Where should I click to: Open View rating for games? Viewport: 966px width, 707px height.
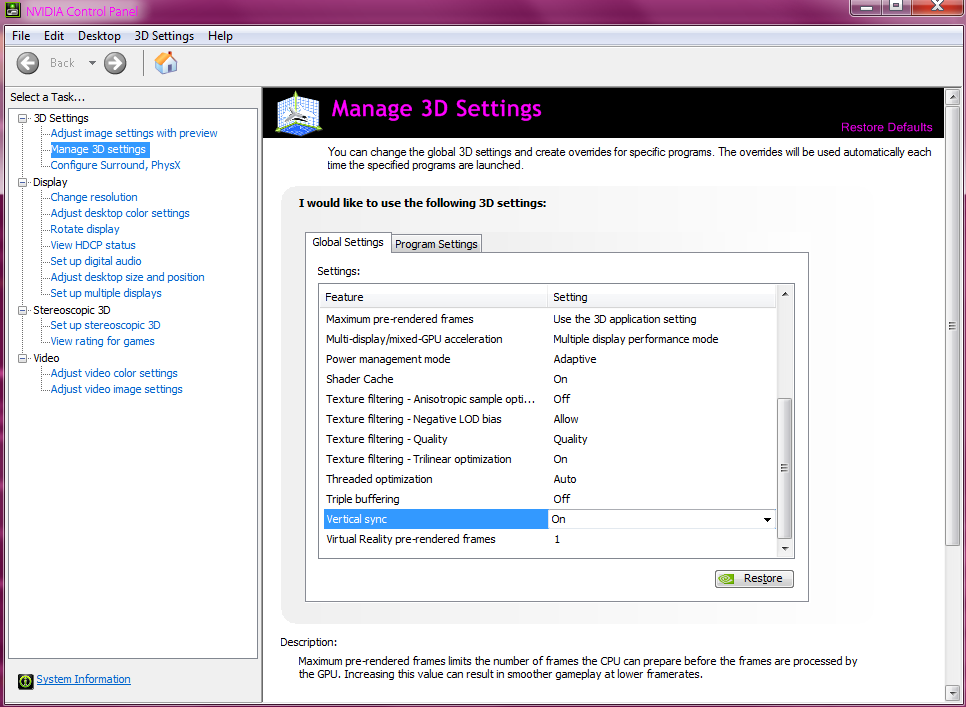coord(102,341)
